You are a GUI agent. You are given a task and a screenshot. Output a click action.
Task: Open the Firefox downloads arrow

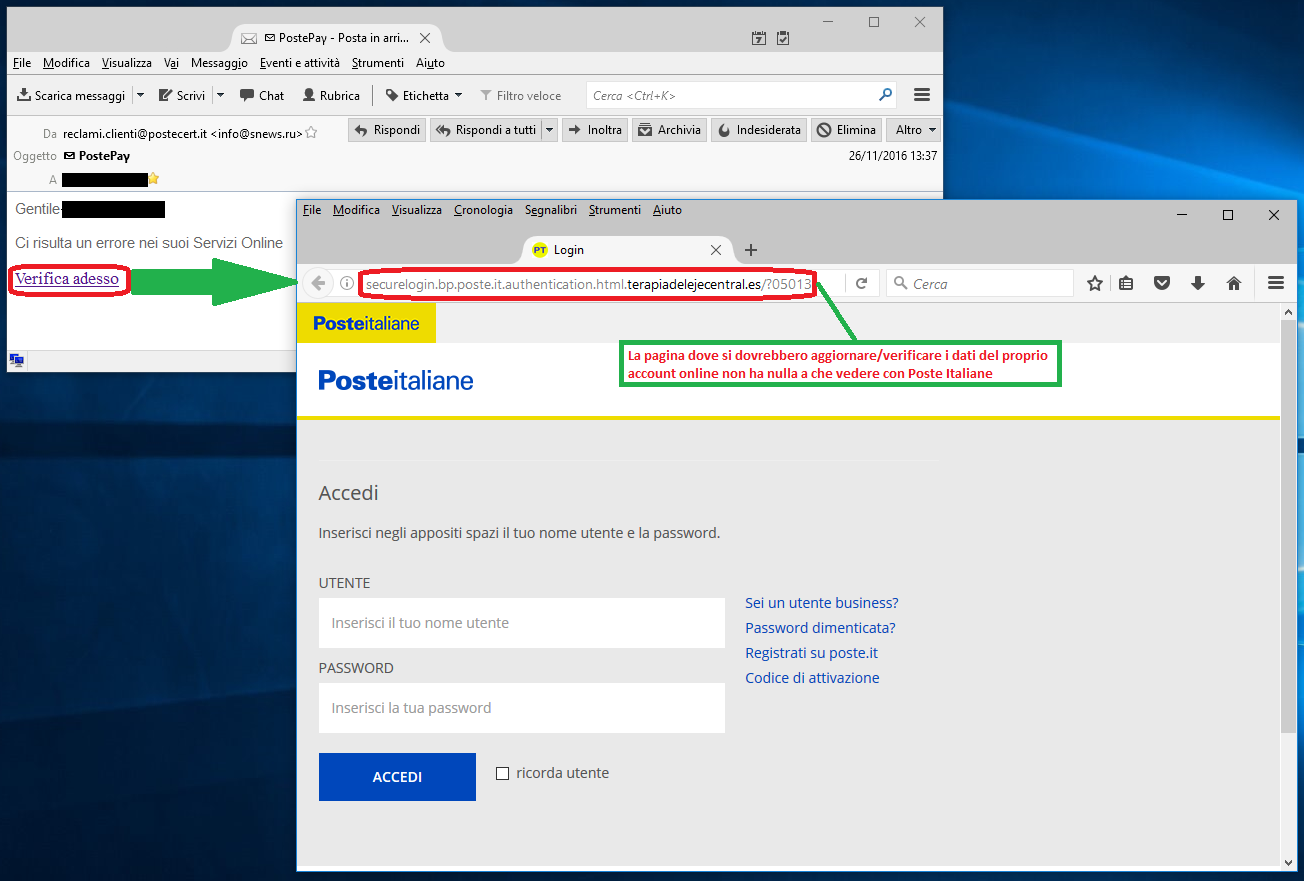coord(1198,284)
